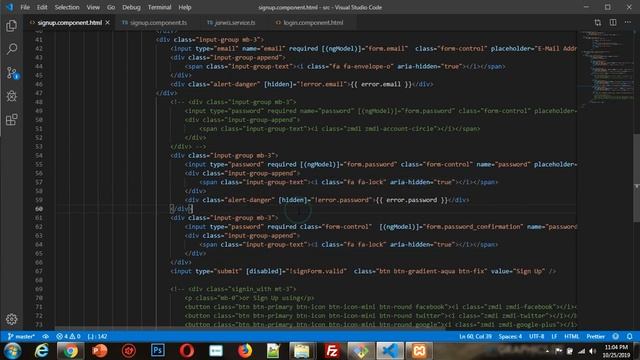Select the third editor tab, the .ts service file
The image size is (640, 360).
(231, 22)
